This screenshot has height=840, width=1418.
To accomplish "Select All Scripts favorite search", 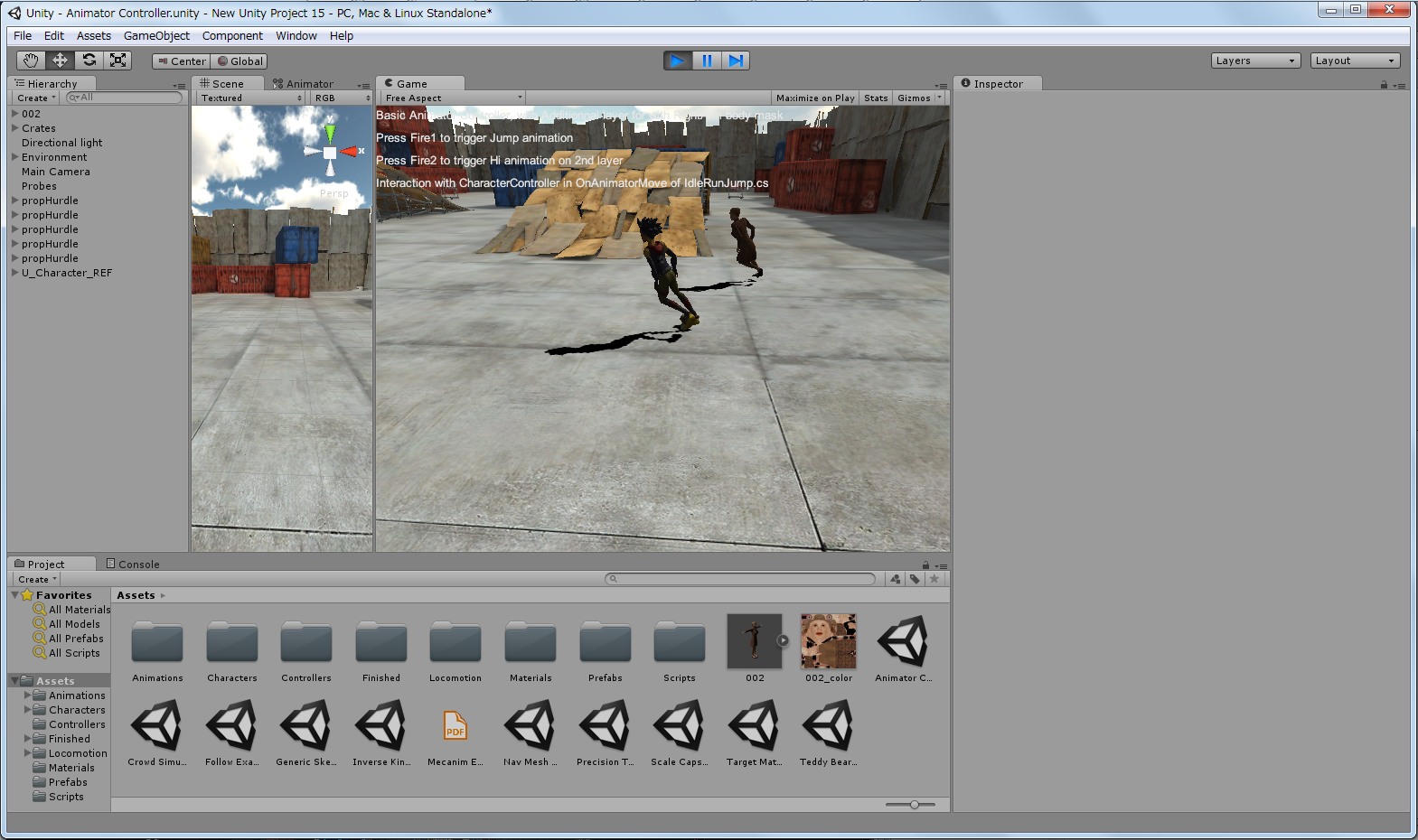I will click(x=67, y=653).
